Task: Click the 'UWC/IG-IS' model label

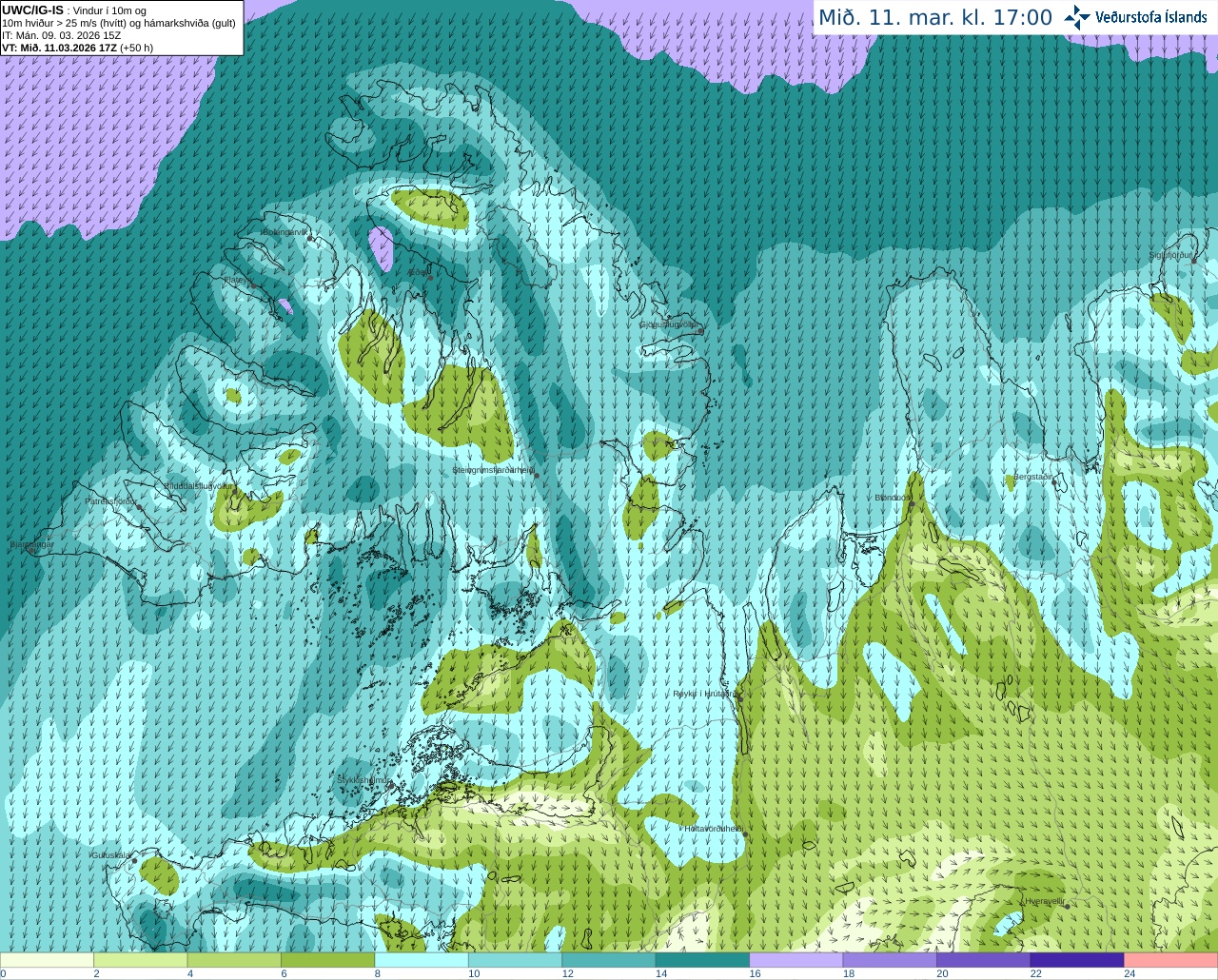Action: [32, 10]
